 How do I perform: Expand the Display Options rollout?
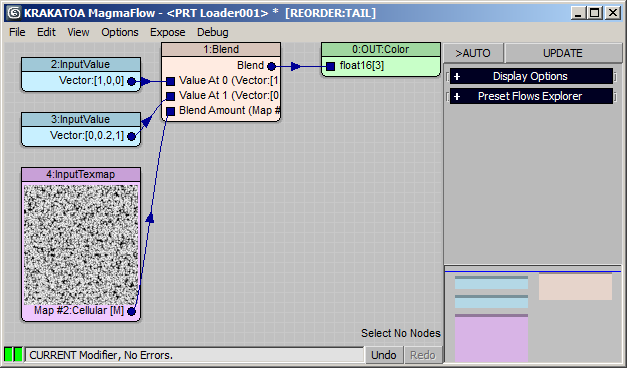pos(531,76)
